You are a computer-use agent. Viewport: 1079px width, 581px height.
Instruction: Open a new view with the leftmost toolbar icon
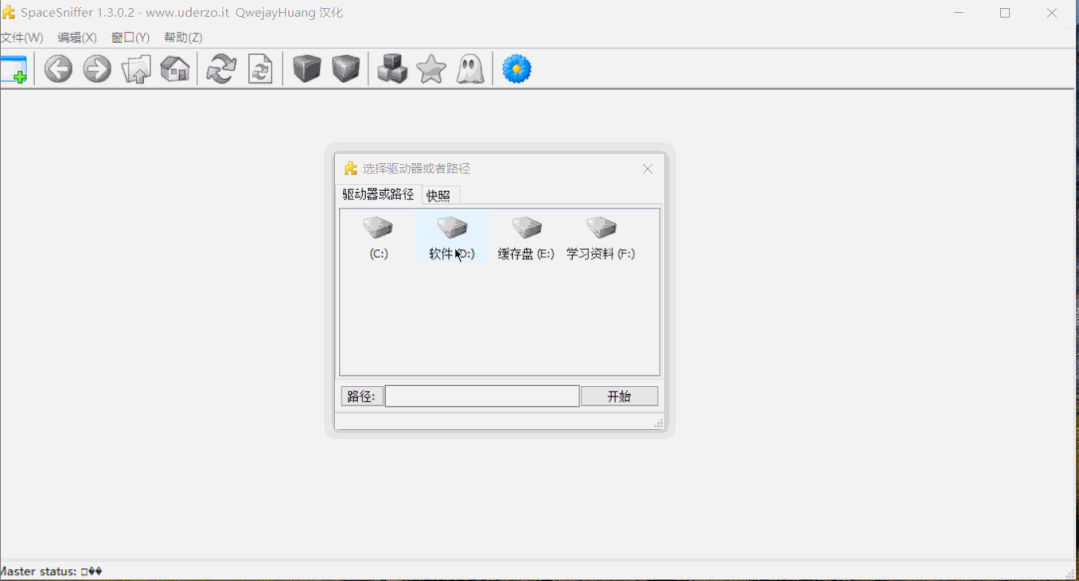(x=15, y=68)
